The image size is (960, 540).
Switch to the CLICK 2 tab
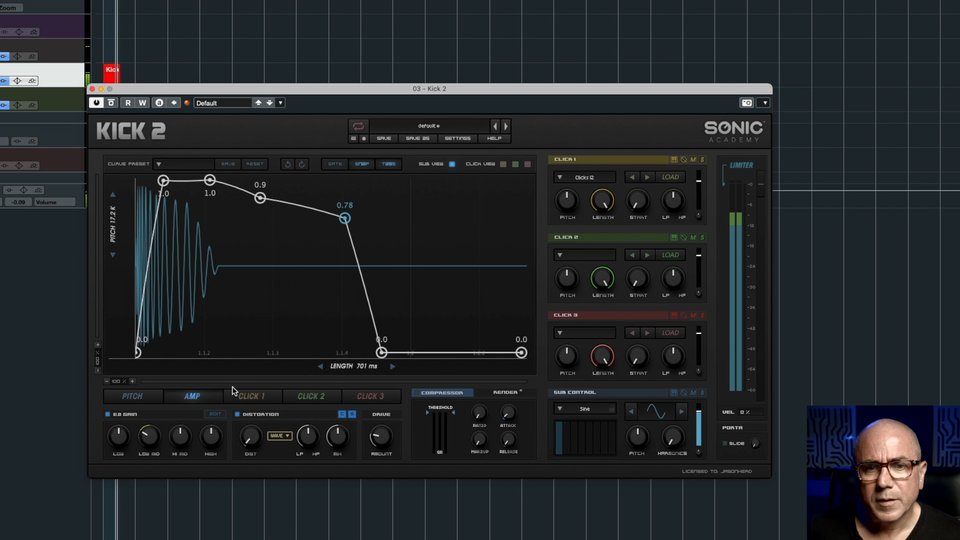pos(311,396)
